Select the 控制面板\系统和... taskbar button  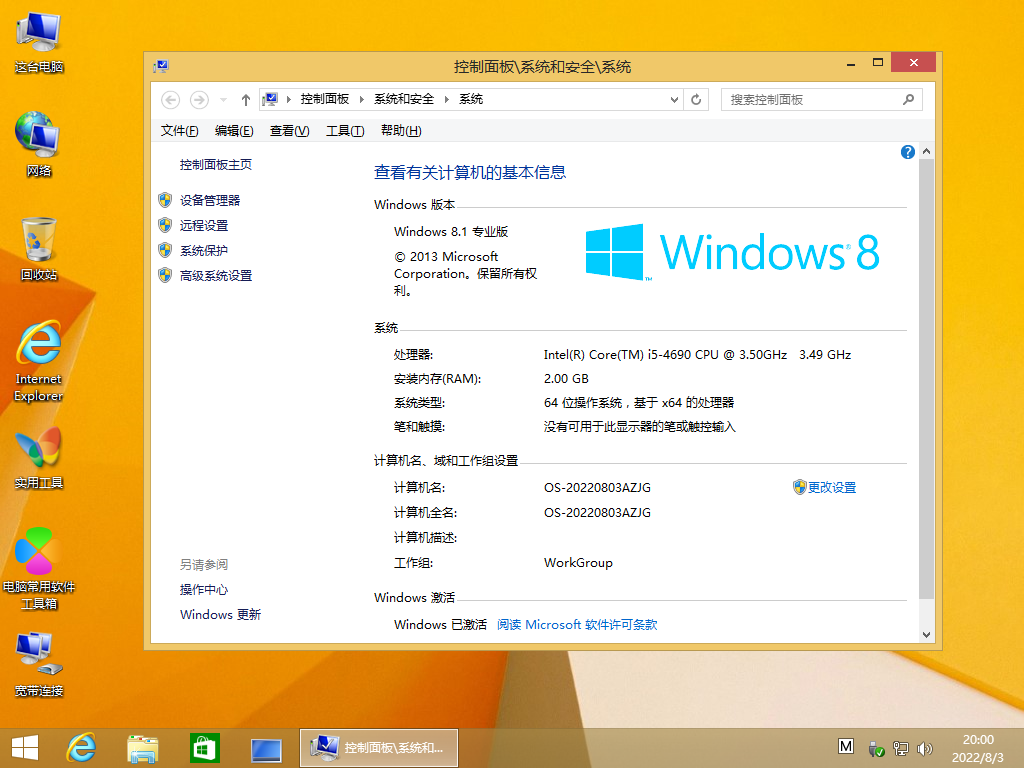(x=379, y=748)
